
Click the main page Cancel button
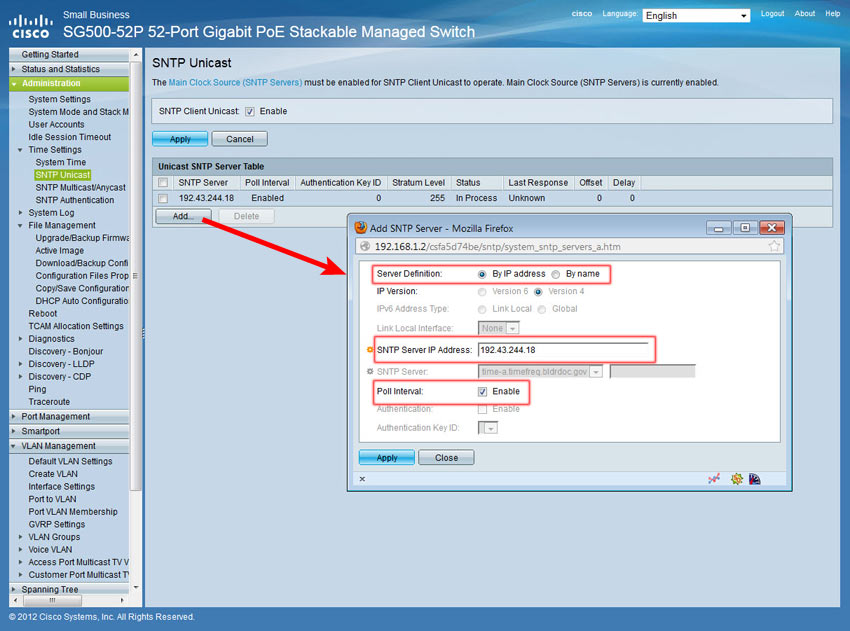tap(240, 139)
